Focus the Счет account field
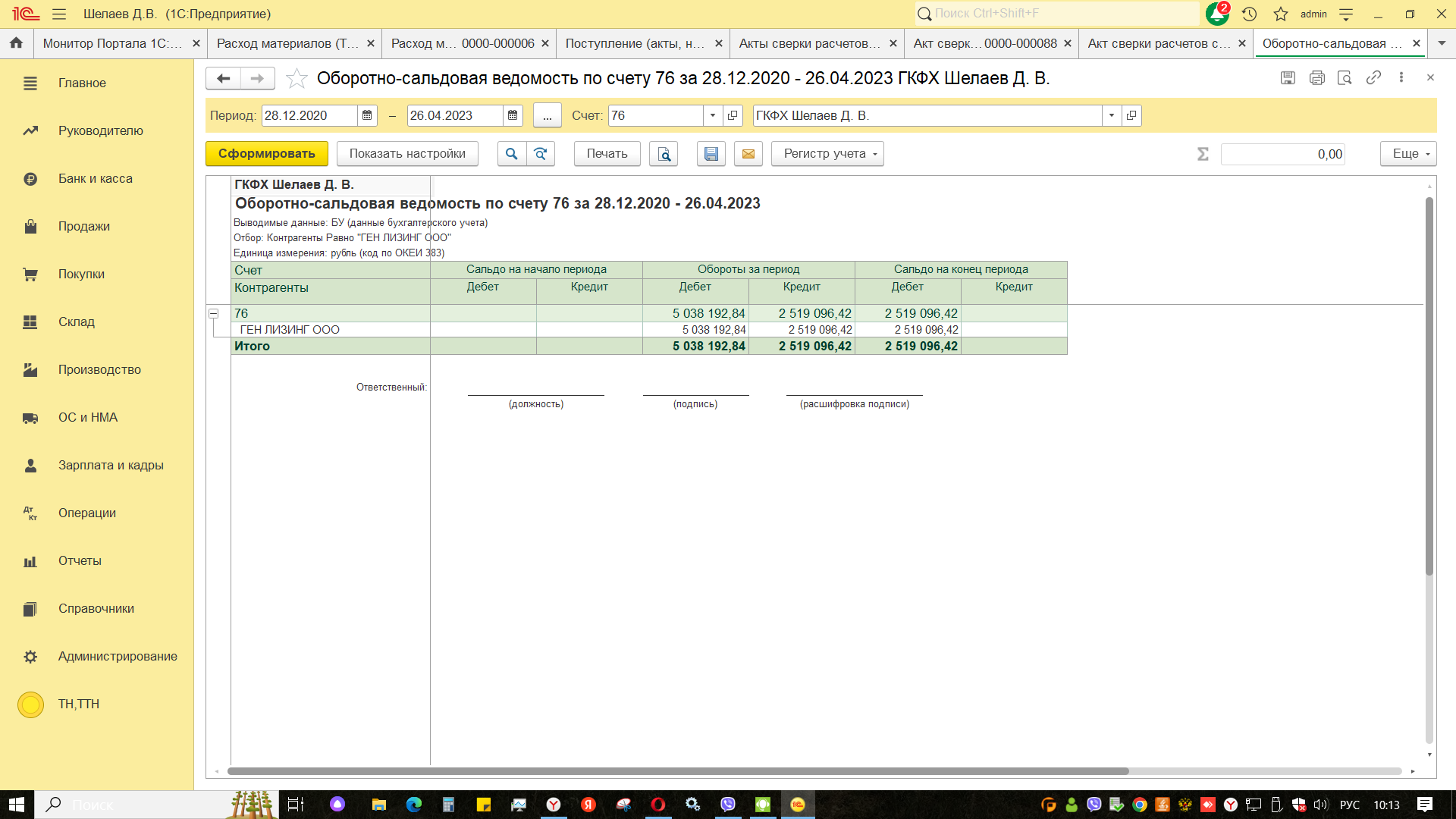The image size is (1456, 819). [656, 115]
